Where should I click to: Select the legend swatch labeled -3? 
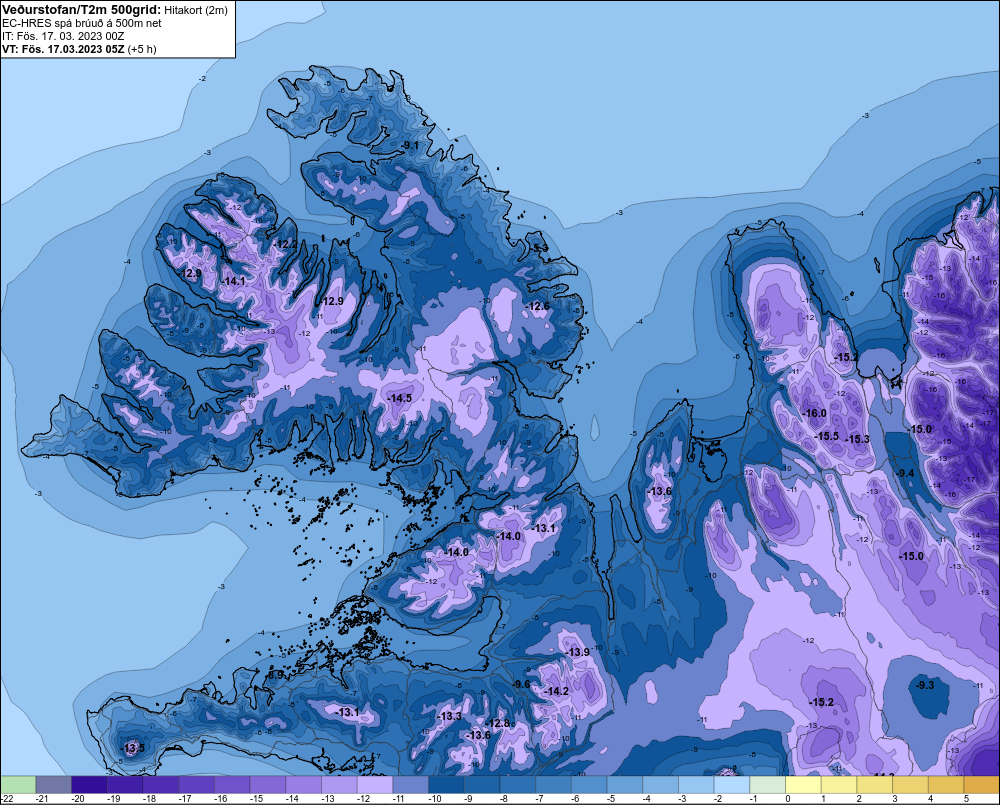pyautogui.click(x=696, y=785)
